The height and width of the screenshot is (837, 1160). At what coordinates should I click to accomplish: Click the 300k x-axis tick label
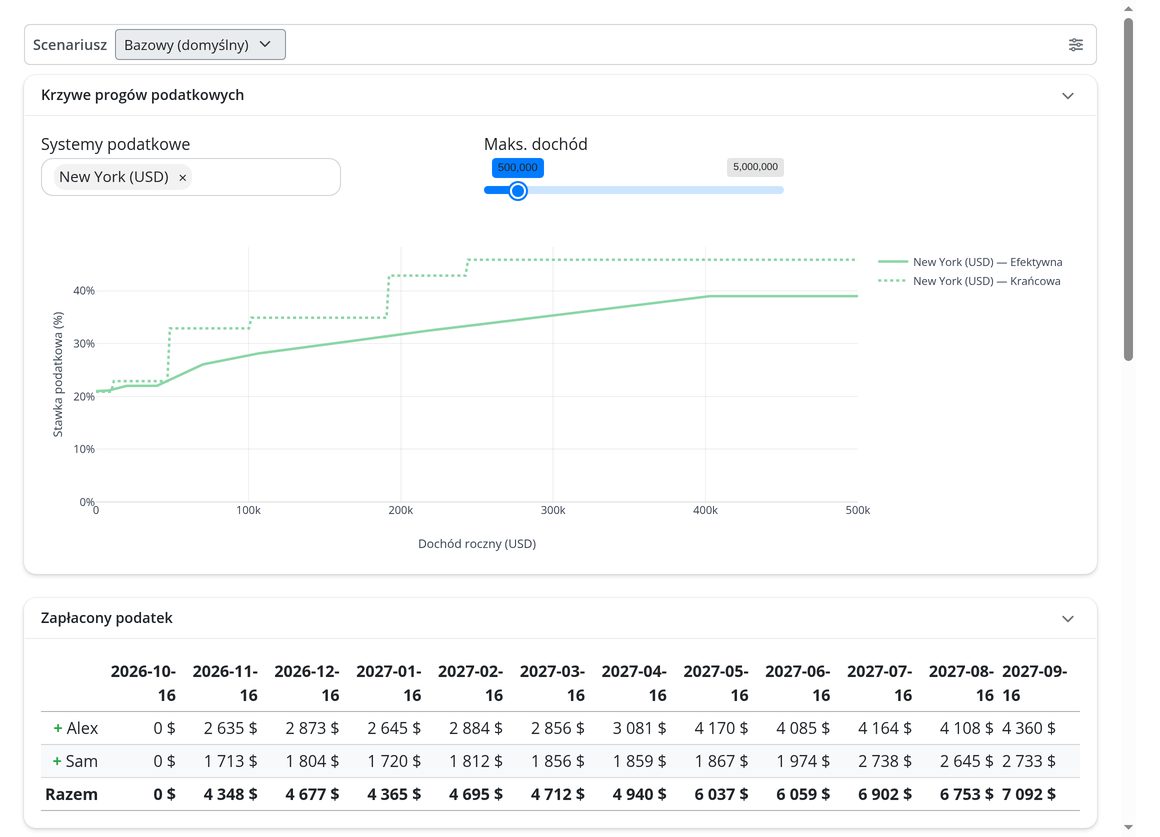(553, 511)
